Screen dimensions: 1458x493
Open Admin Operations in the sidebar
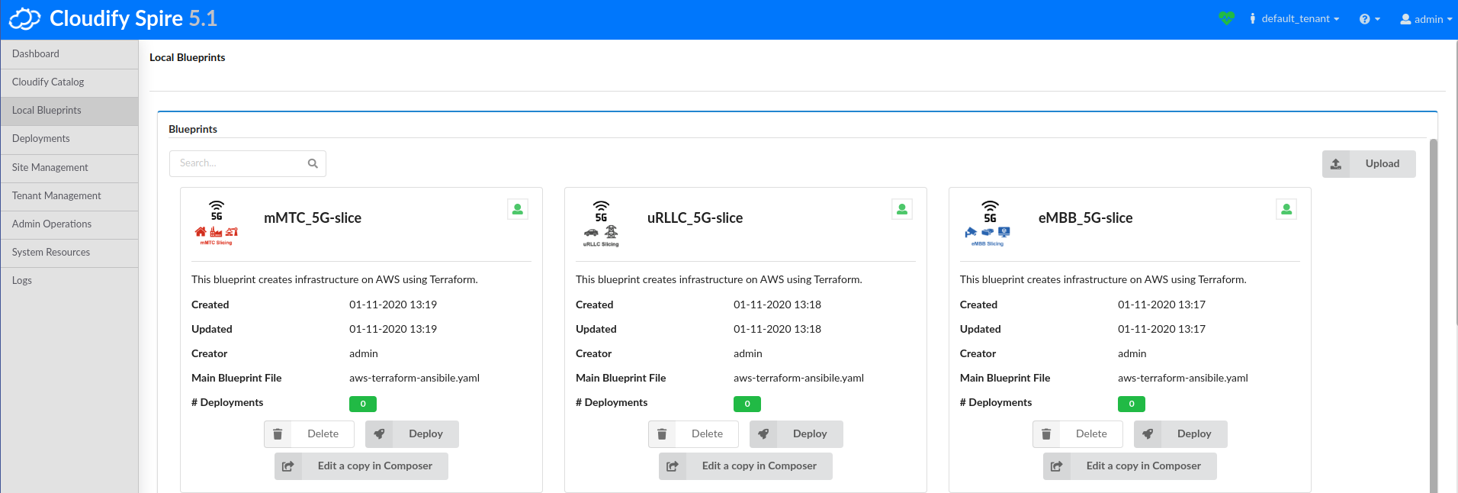69,224
